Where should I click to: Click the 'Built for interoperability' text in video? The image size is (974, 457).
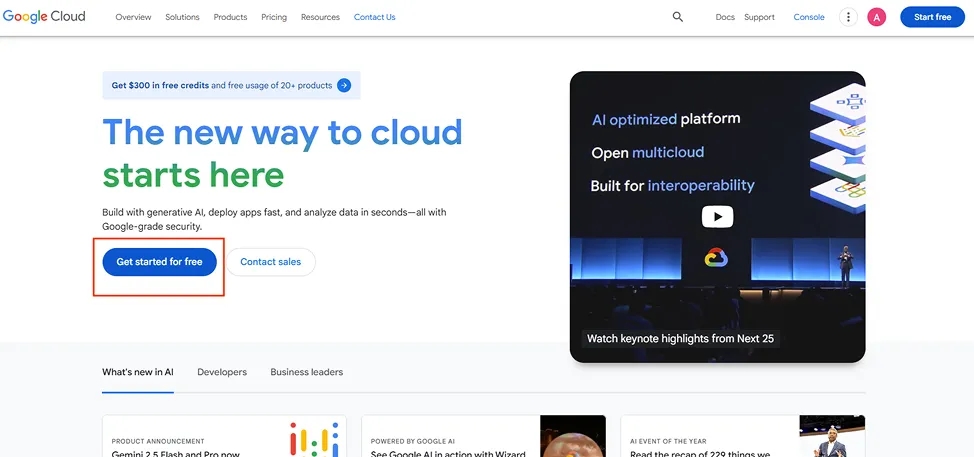click(673, 186)
